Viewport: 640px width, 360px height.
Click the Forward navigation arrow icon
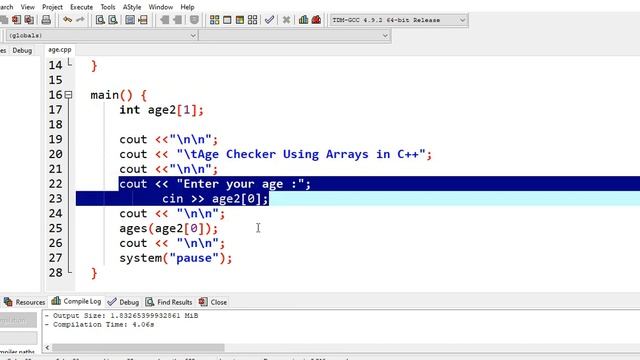pyautogui.click(x=178, y=20)
